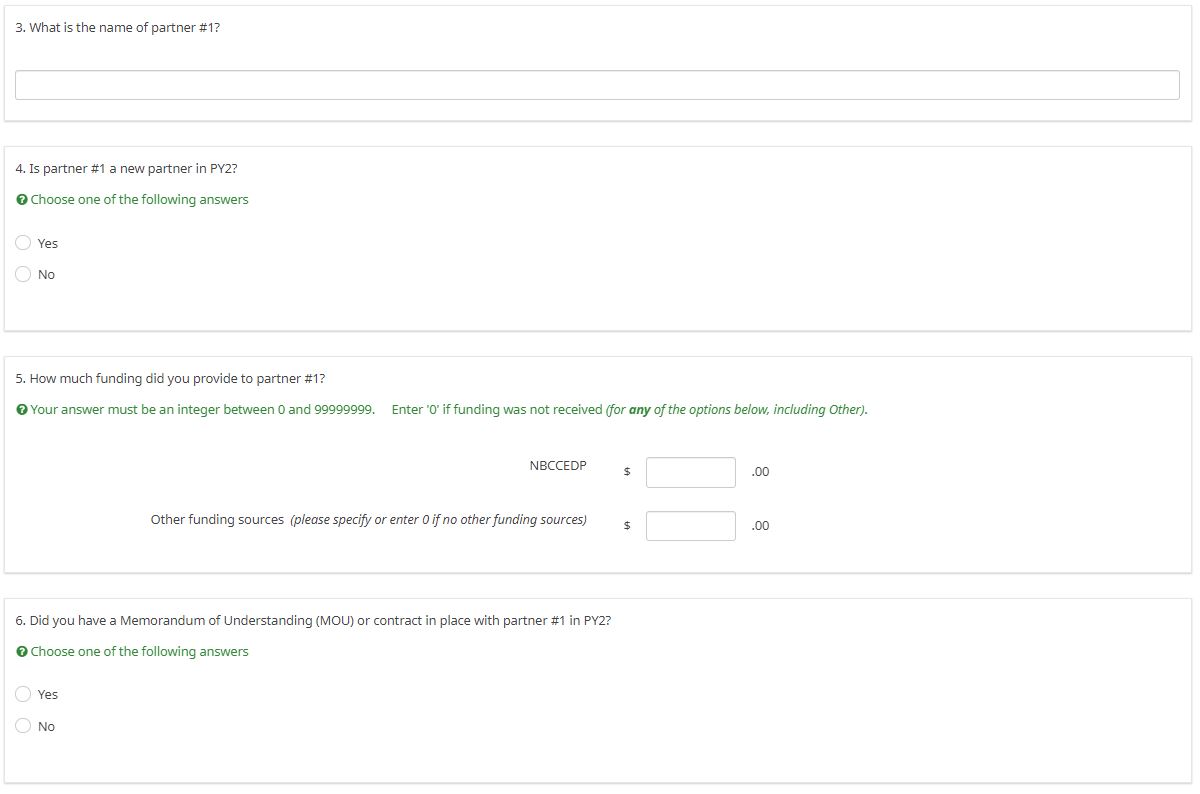
Task: Click question 3 title about partner name
Action: click(x=118, y=28)
